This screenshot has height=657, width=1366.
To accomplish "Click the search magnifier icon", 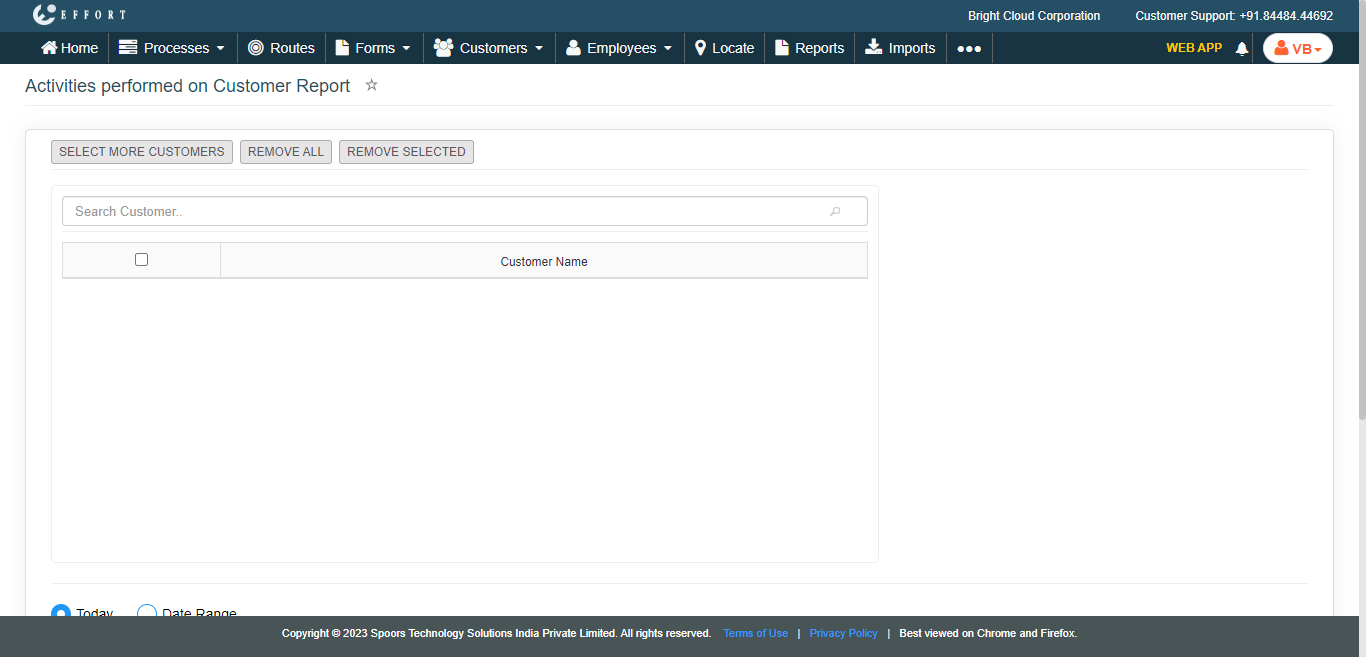I will (x=835, y=211).
